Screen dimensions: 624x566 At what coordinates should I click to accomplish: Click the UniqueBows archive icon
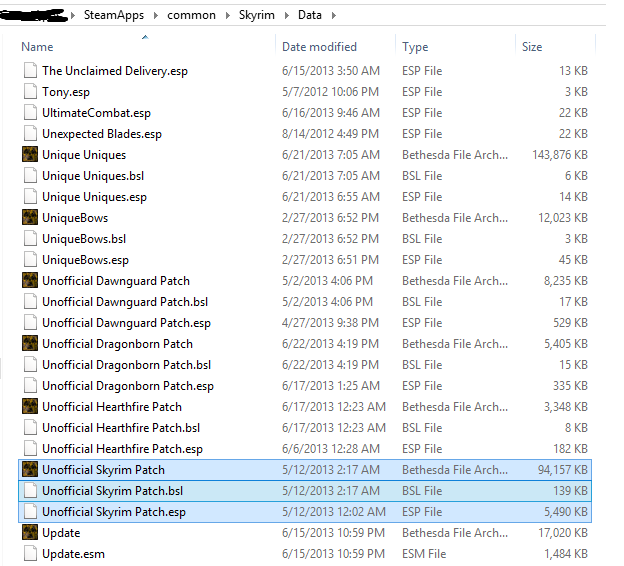pos(30,217)
